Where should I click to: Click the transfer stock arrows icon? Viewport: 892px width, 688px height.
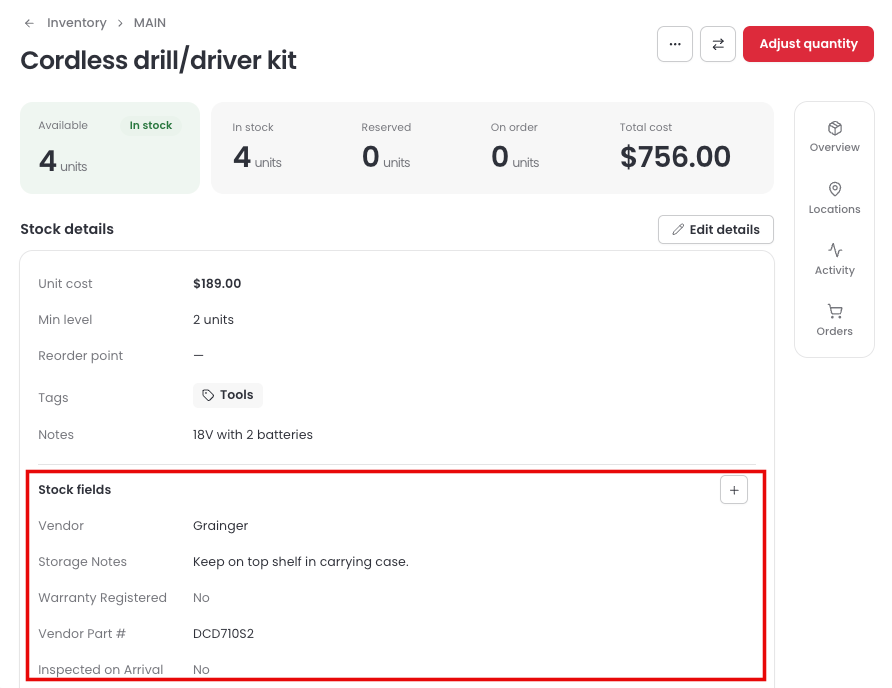(718, 44)
